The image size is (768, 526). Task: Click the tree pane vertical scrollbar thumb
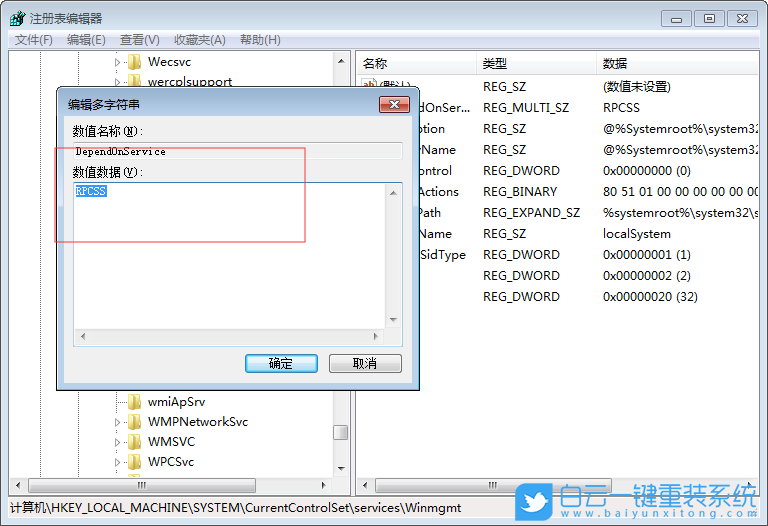coord(340,432)
